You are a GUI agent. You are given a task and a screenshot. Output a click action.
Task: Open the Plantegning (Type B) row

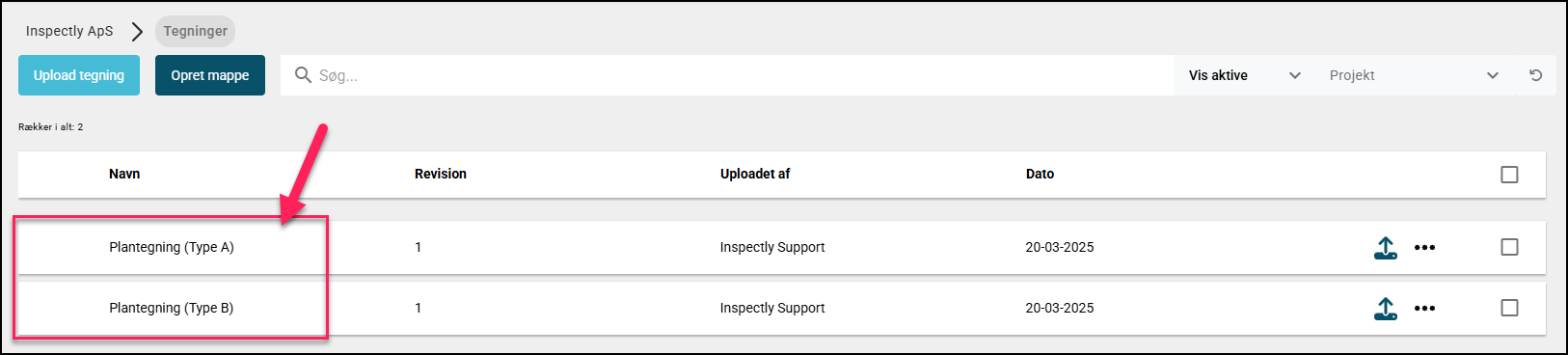click(x=782, y=308)
